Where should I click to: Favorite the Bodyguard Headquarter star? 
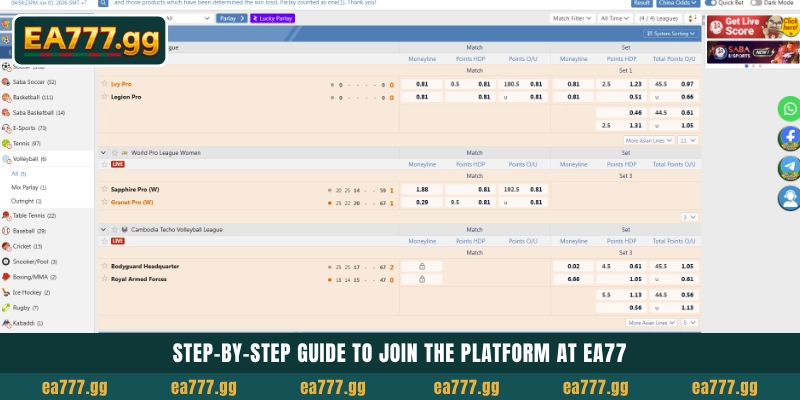click(x=105, y=266)
